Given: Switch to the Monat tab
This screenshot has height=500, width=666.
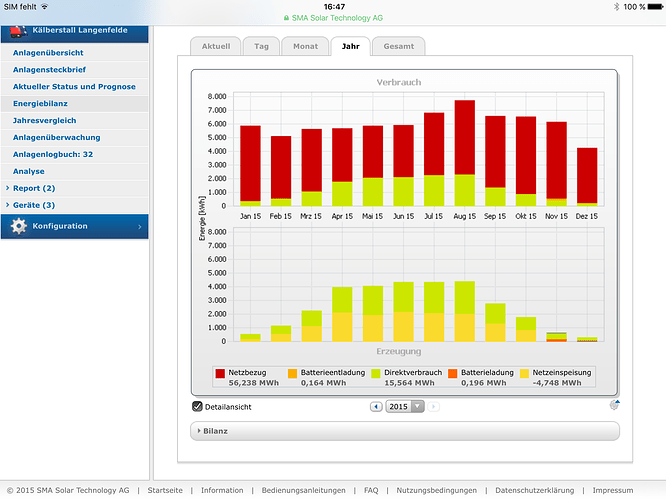Looking at the screenshot, I should 305,46.
